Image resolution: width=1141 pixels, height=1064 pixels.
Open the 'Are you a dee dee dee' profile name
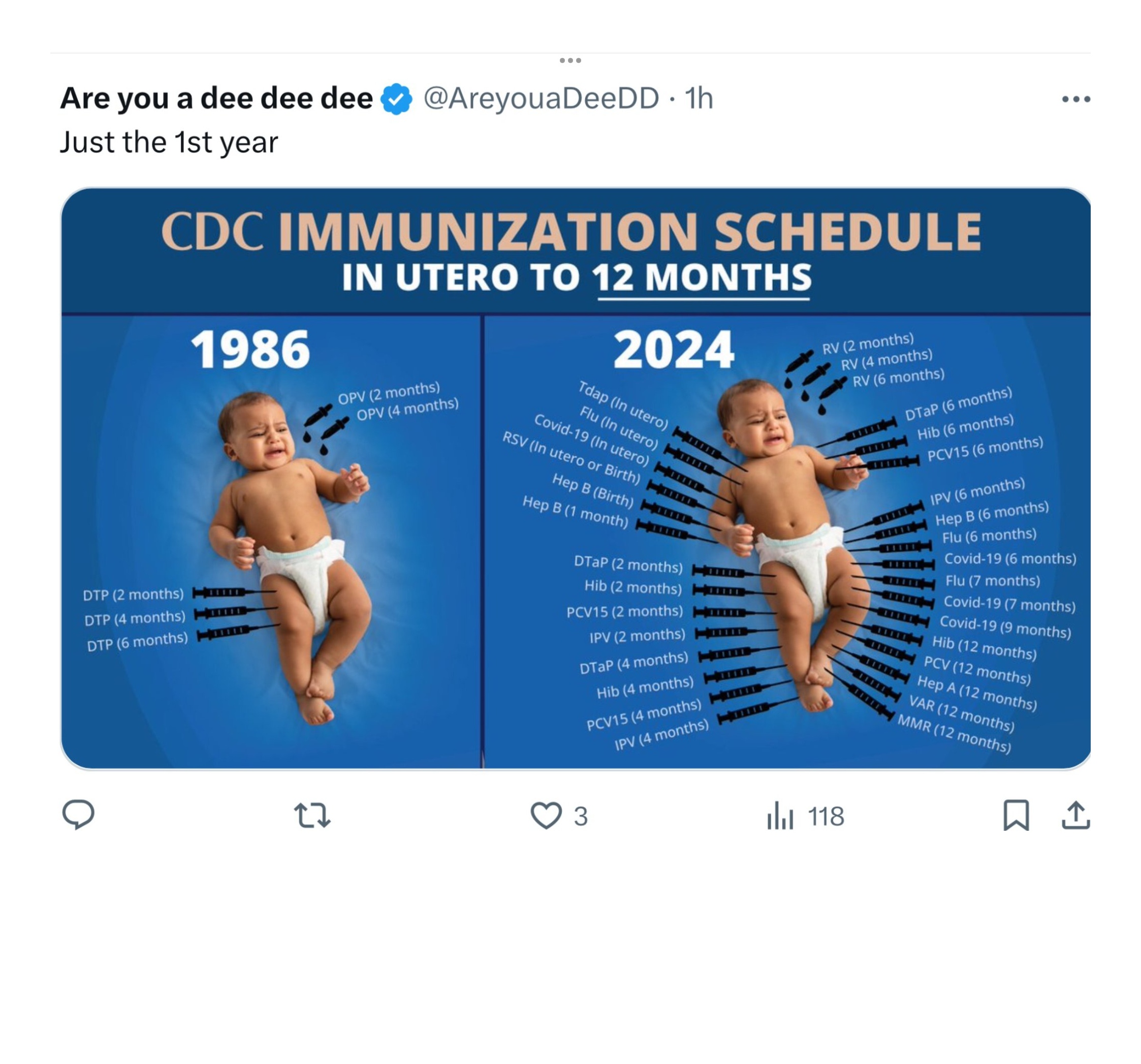click(x=216, y=98)
